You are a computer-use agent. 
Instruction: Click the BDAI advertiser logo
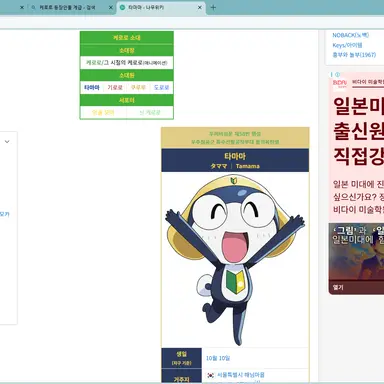pyautogui.click(x=340, y=83)
